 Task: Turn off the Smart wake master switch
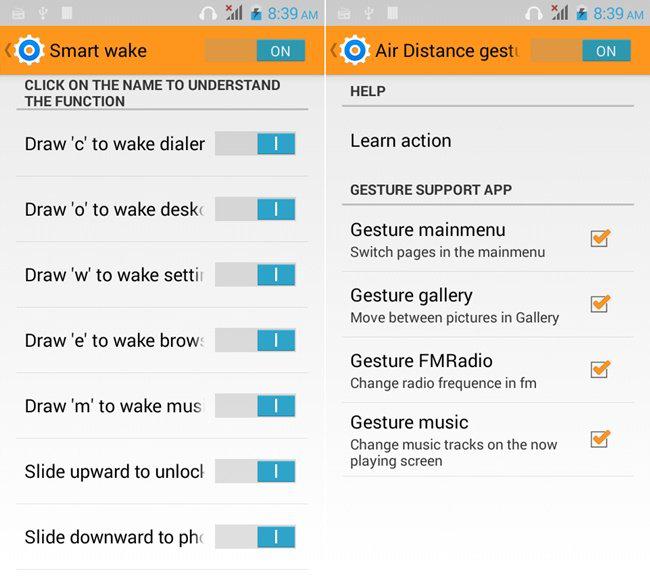(255, 51)
